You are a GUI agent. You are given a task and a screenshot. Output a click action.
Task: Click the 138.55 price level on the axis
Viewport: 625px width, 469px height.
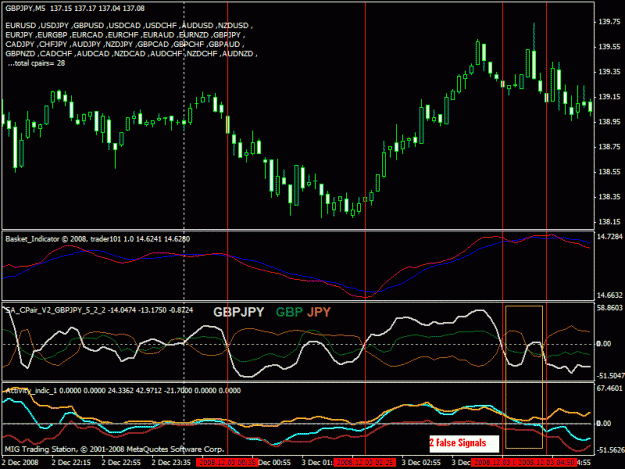[609, 172]
